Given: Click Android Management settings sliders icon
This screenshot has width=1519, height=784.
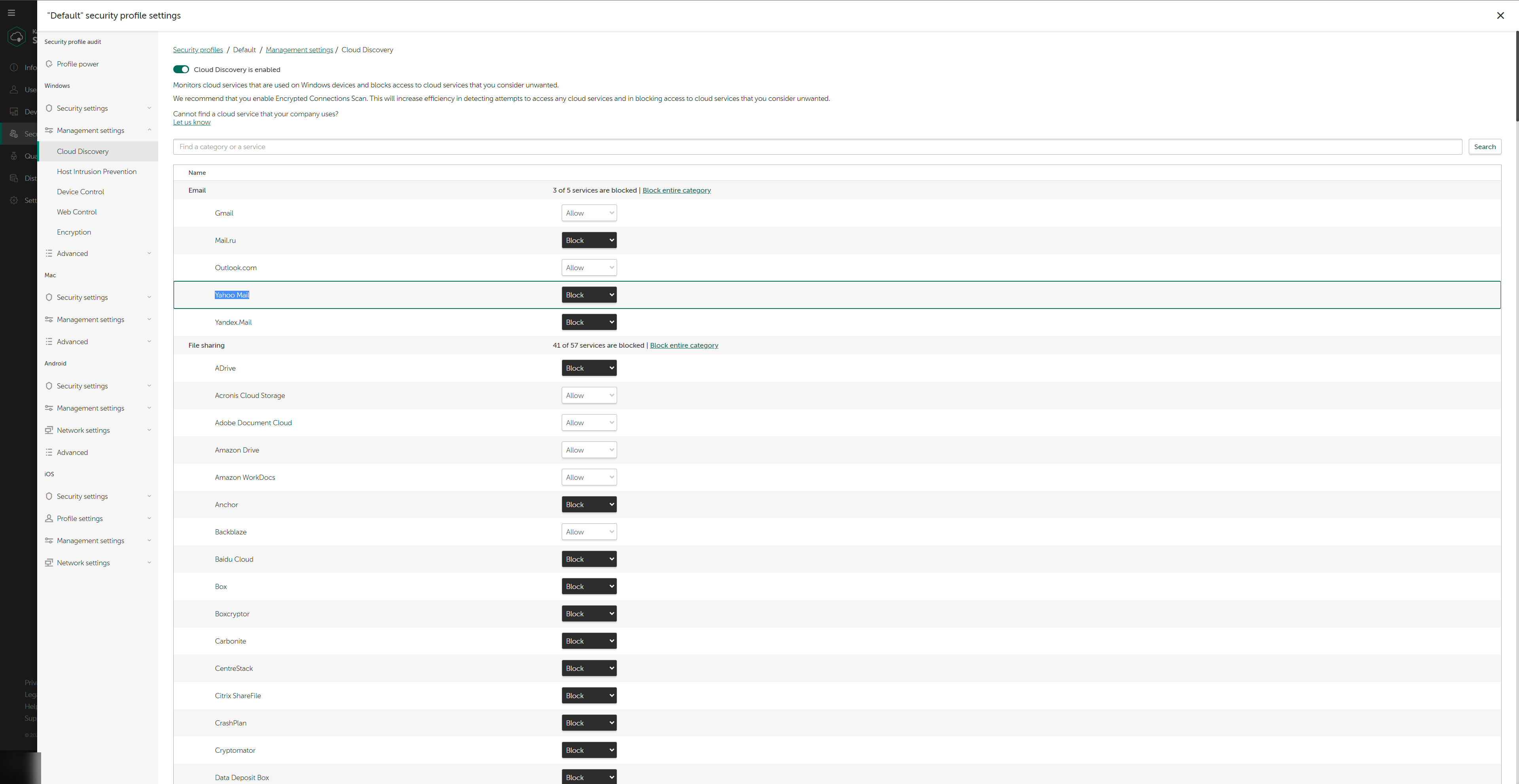Looking at the screenshot, I should 49,408.
